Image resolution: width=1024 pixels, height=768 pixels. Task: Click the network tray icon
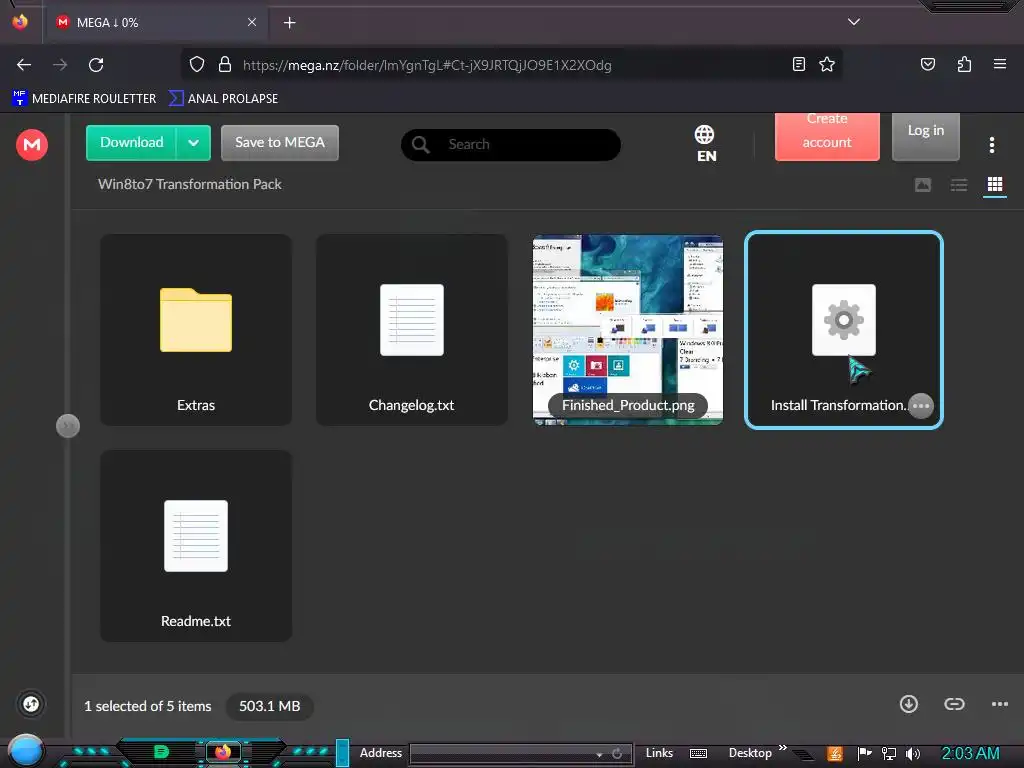[x=888, y=754]
